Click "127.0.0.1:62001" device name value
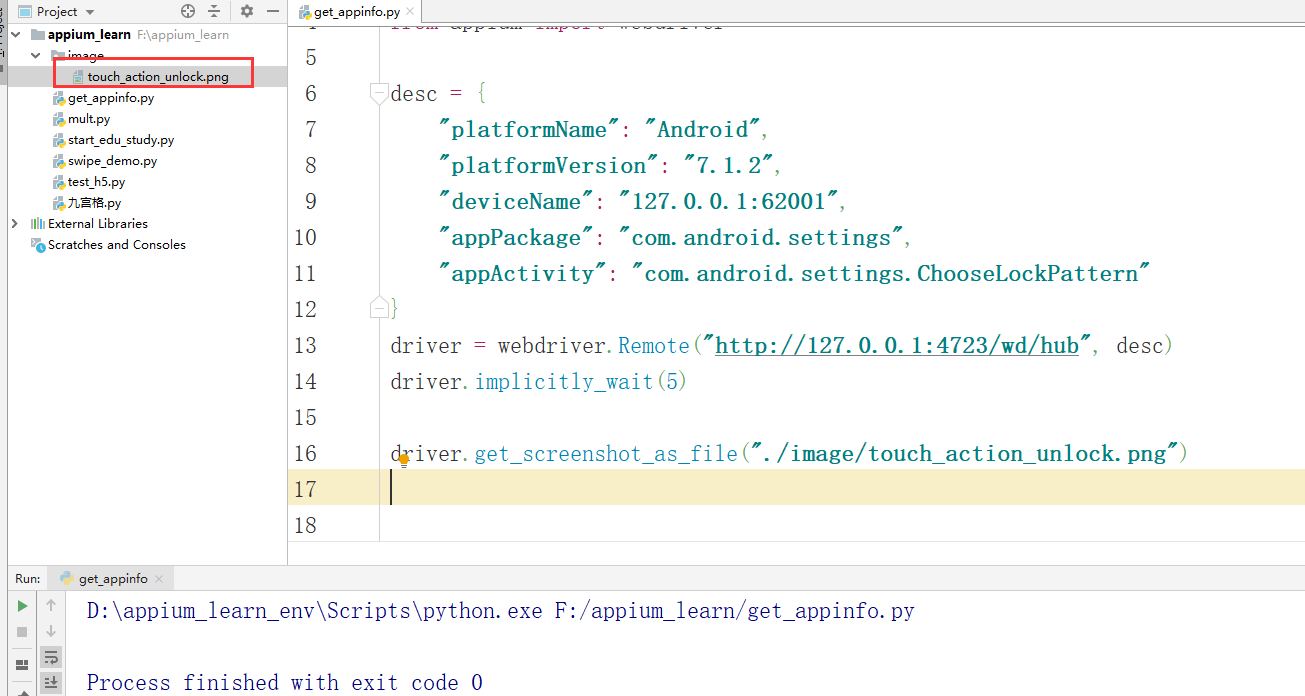Screen dimensions: 1305x696 click(x=727, y=201)
